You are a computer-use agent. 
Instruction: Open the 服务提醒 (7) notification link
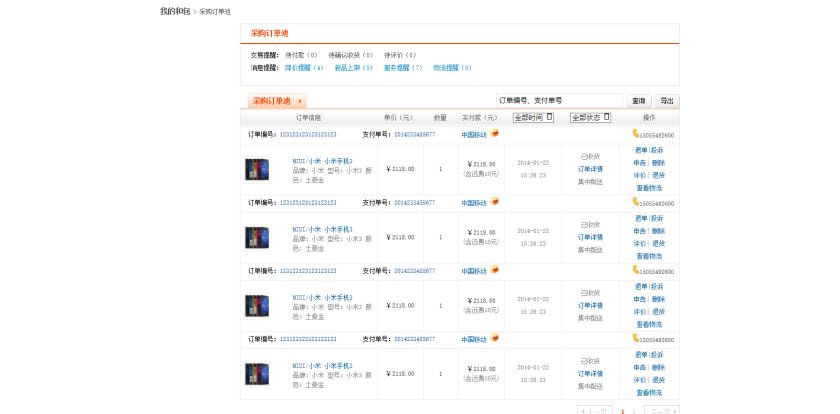pyautogui.click(x=403, y=68)
